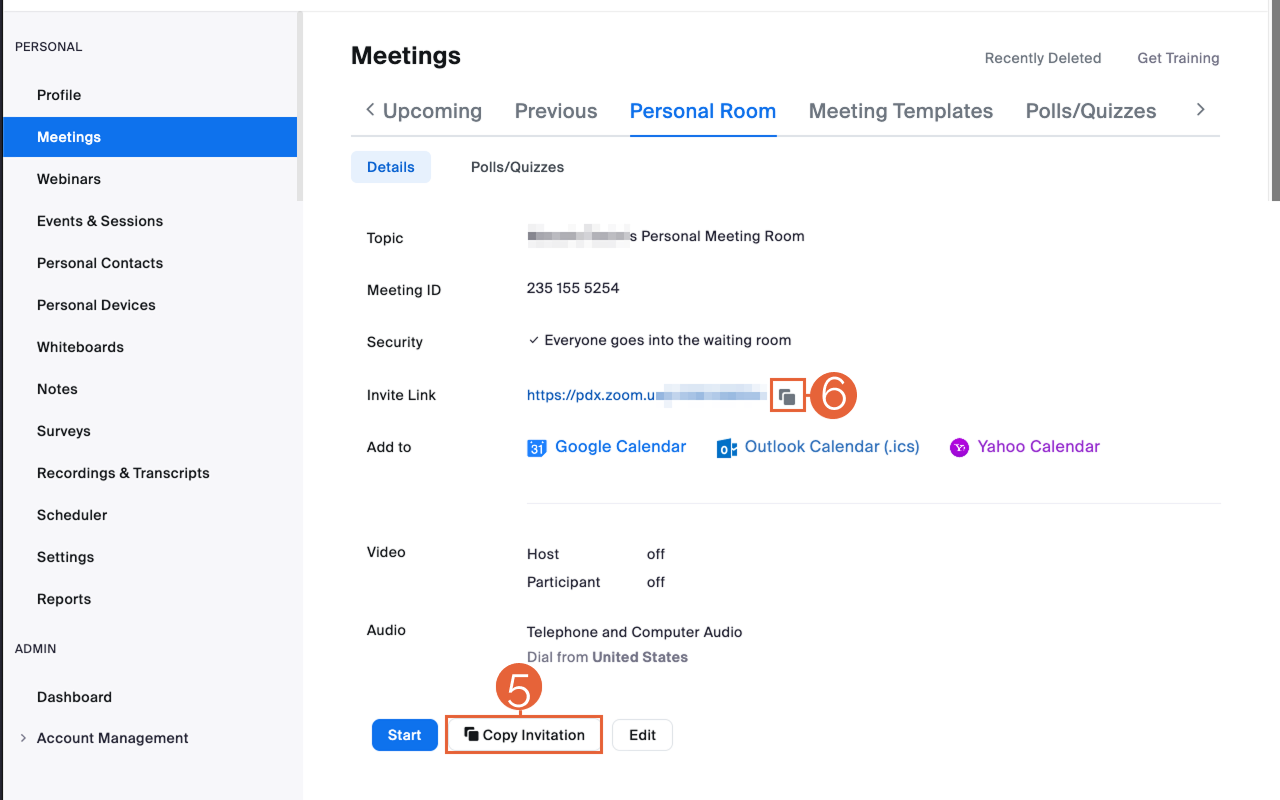Copy the invite link using copy icon

coord(787,397)
